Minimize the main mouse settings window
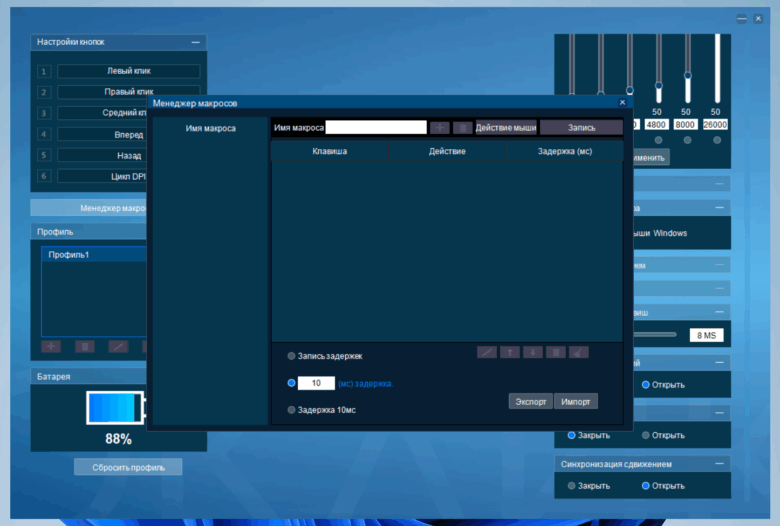This screenshot has height=526, width=780. [742, 19]
